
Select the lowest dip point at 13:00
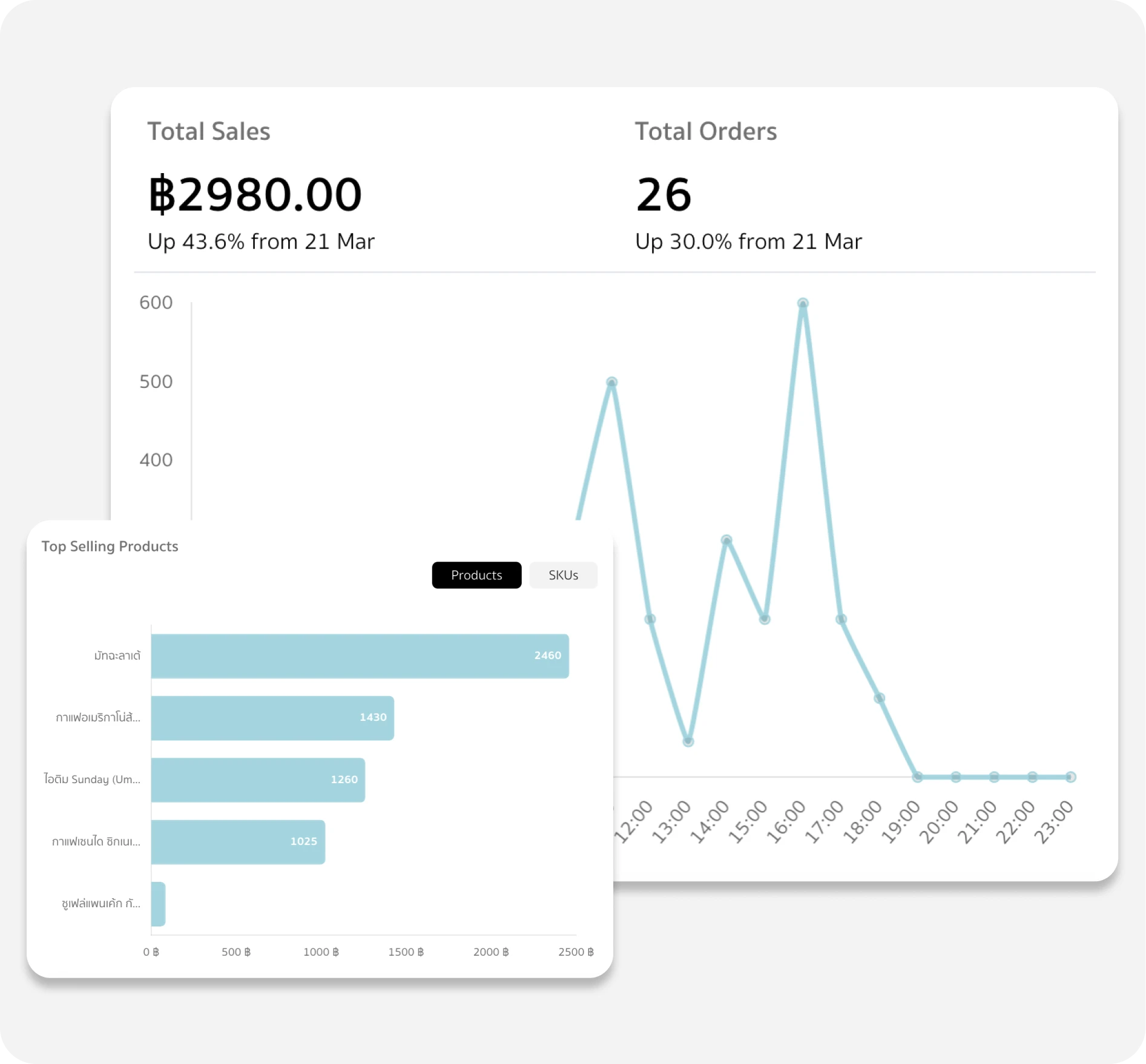click(688, 741)
